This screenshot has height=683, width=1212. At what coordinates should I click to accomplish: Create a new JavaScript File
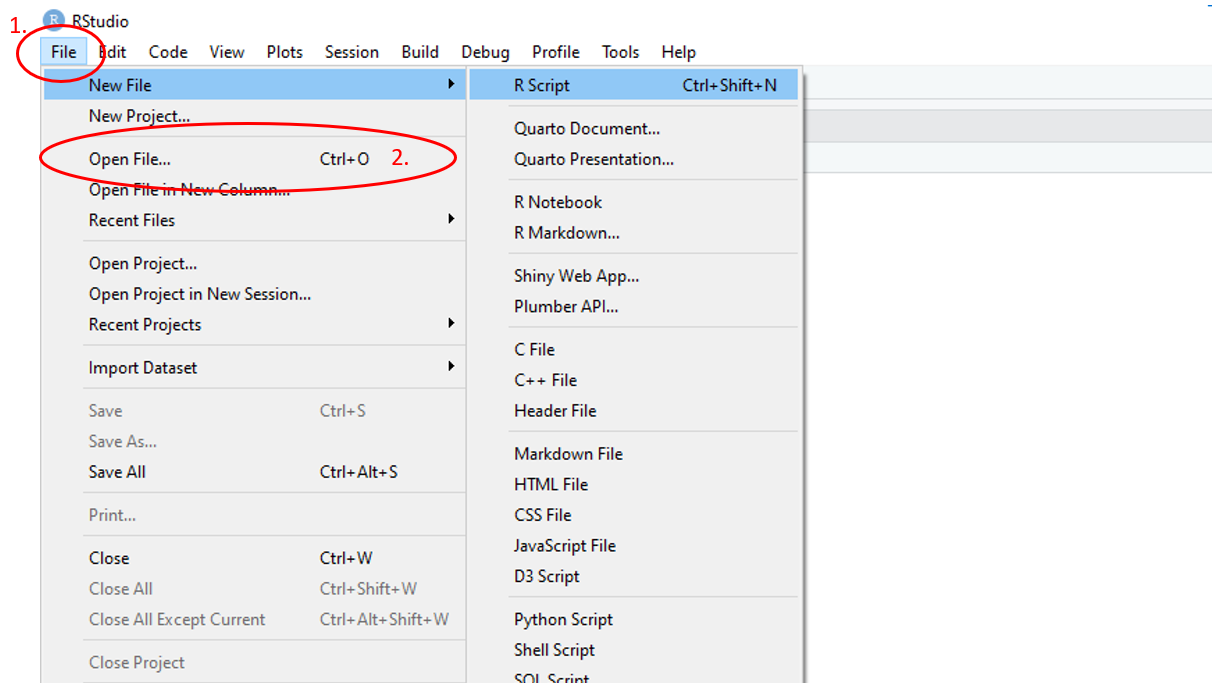(635, 546)
